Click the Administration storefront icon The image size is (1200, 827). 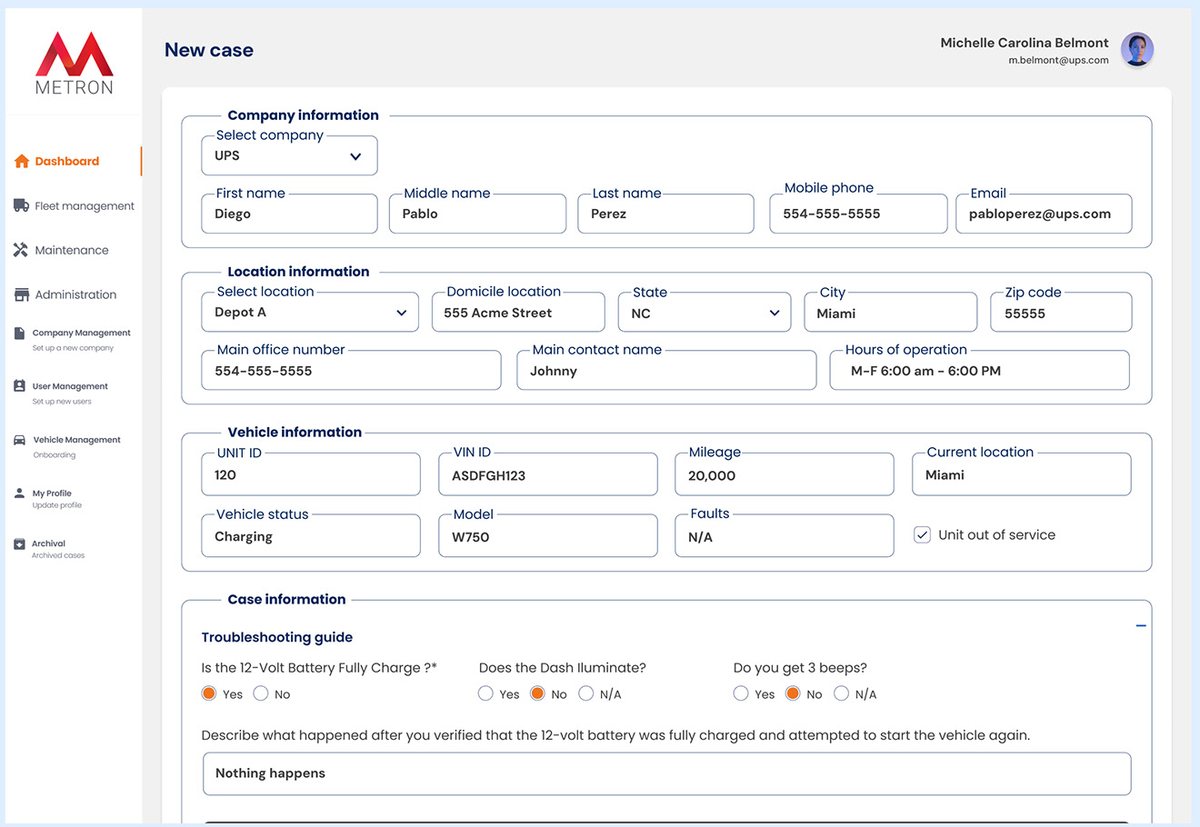coord(21,295)
